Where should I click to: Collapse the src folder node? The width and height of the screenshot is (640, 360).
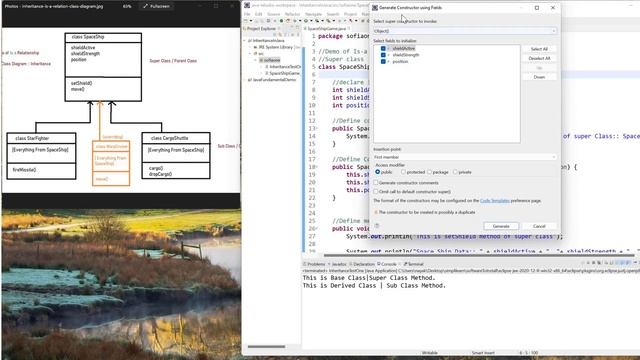tap(250, 53)
